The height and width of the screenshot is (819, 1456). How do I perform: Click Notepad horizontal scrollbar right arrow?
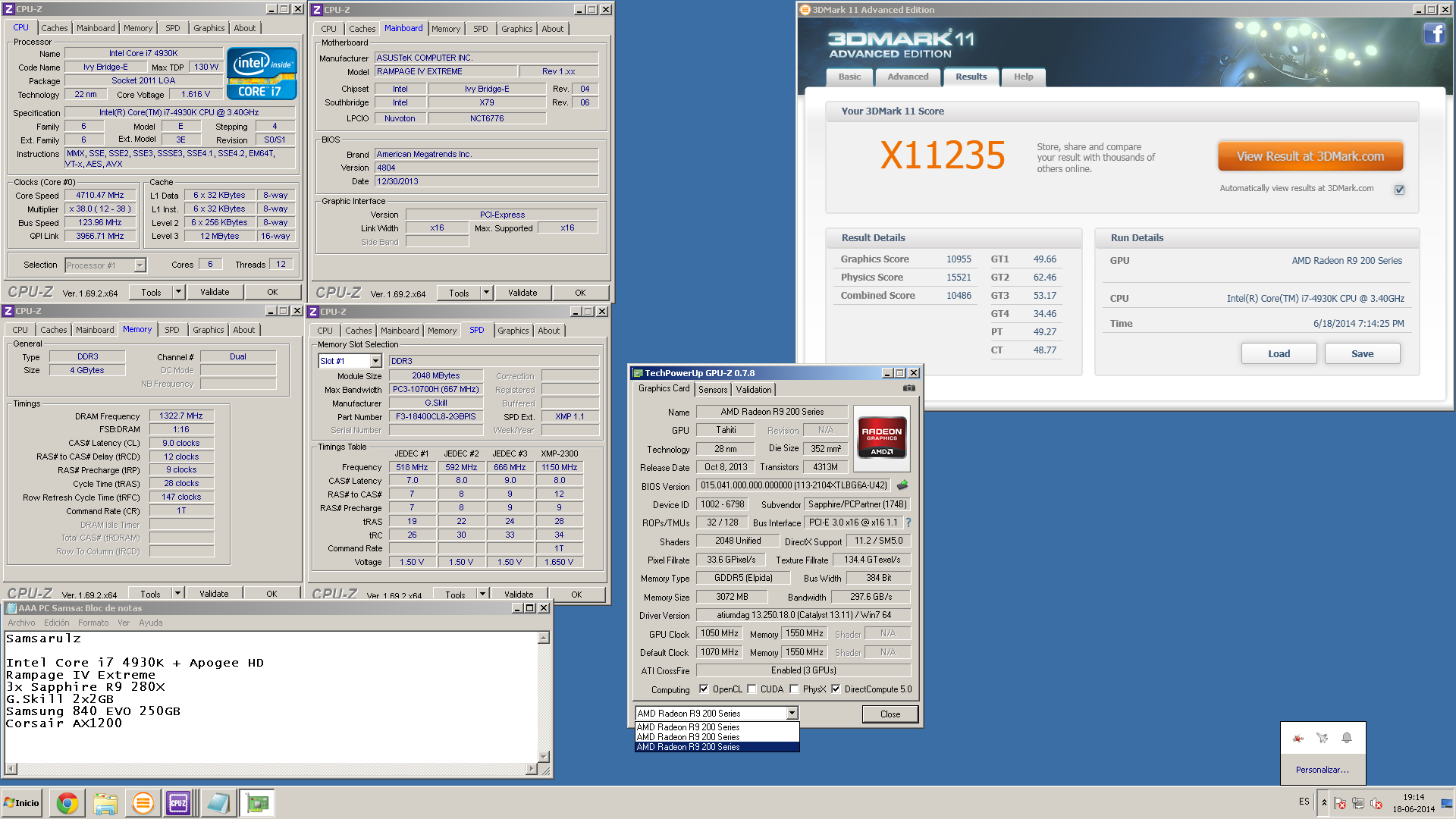coord(531,769)
